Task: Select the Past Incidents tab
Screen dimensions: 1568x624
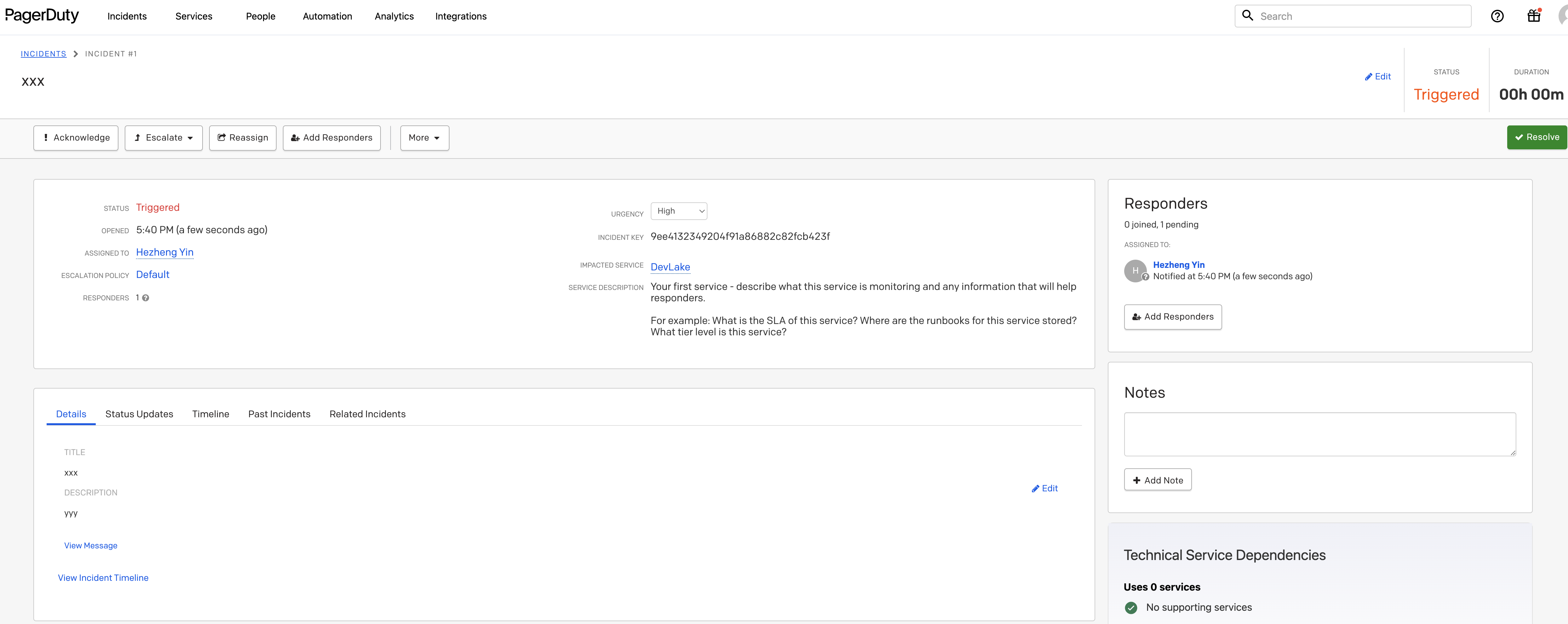Action: point(279,414)
